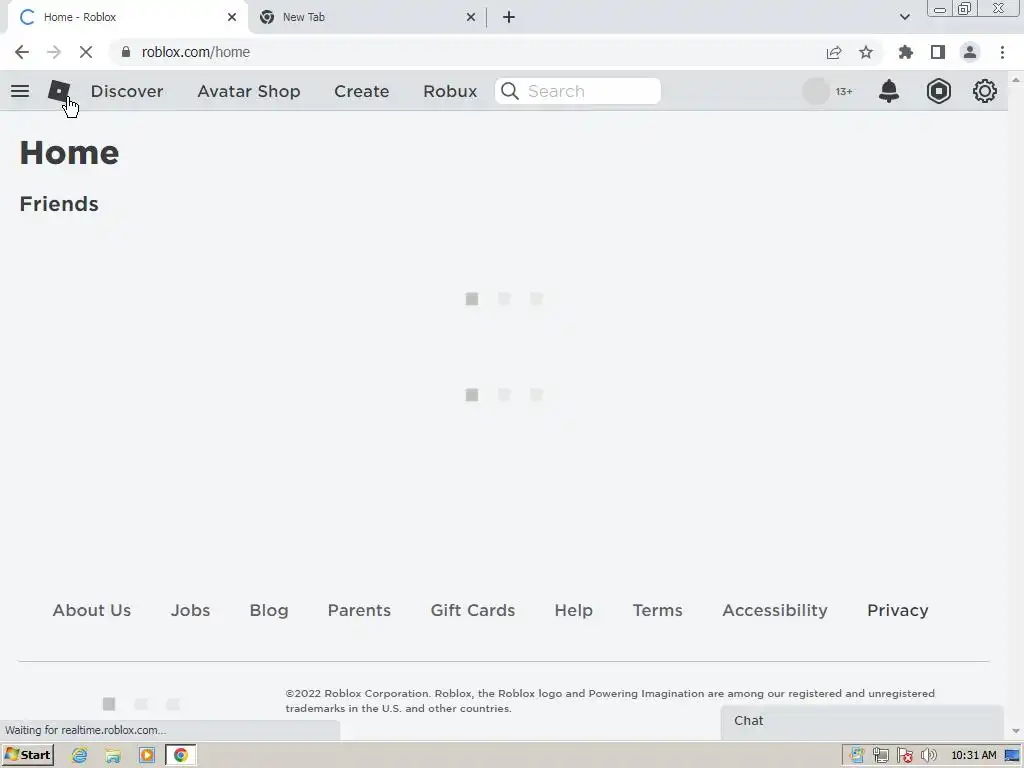Open the Terms footer link
The height and width of the screenshot is (768, 1024).
(x=658, y=610)
